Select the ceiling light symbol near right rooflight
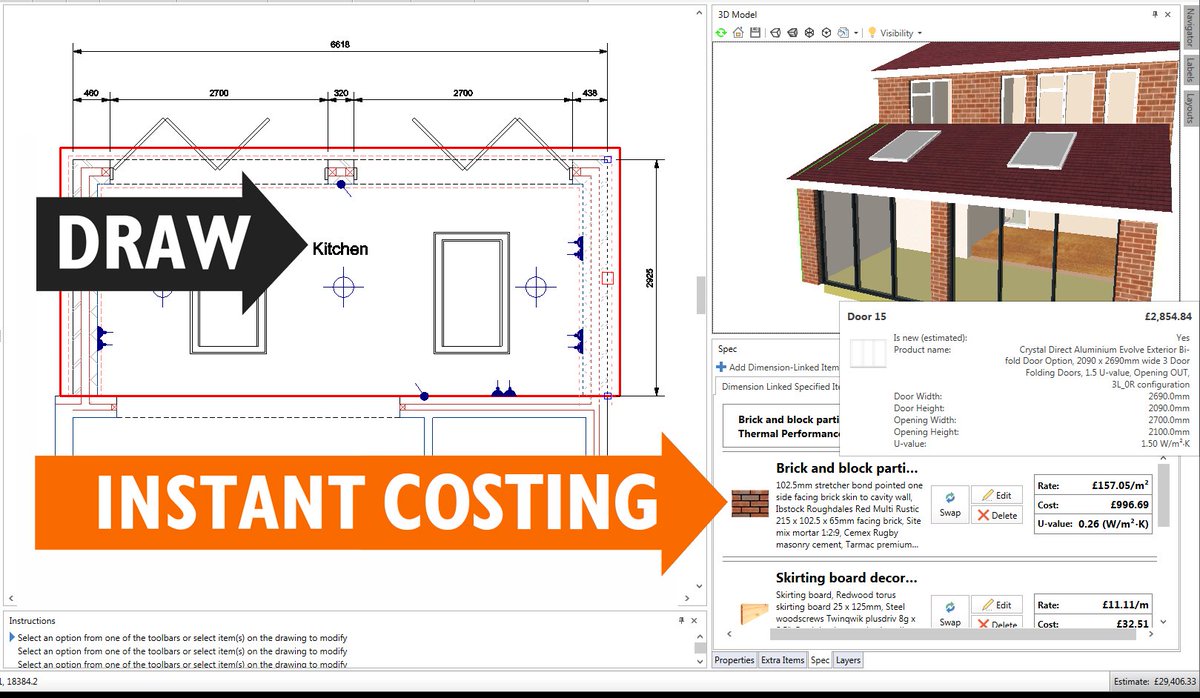This screenshot has width=1200, height=698. click(x=538, y=286)
